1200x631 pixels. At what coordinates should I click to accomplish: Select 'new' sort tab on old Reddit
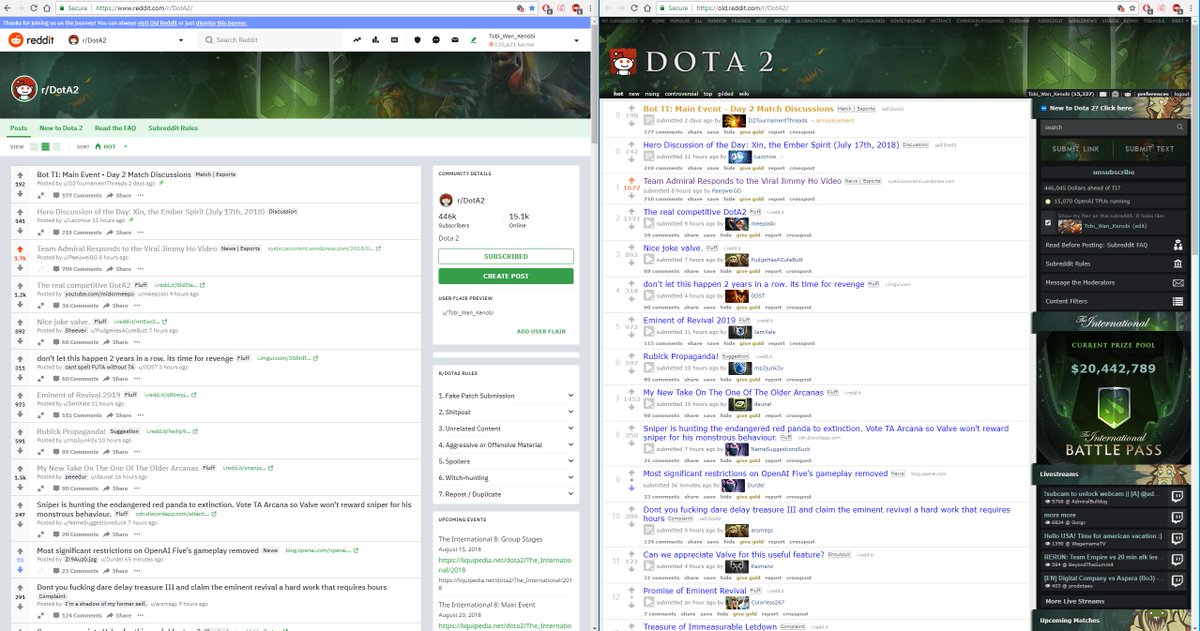pyautogui.click(x=634, y=93)
